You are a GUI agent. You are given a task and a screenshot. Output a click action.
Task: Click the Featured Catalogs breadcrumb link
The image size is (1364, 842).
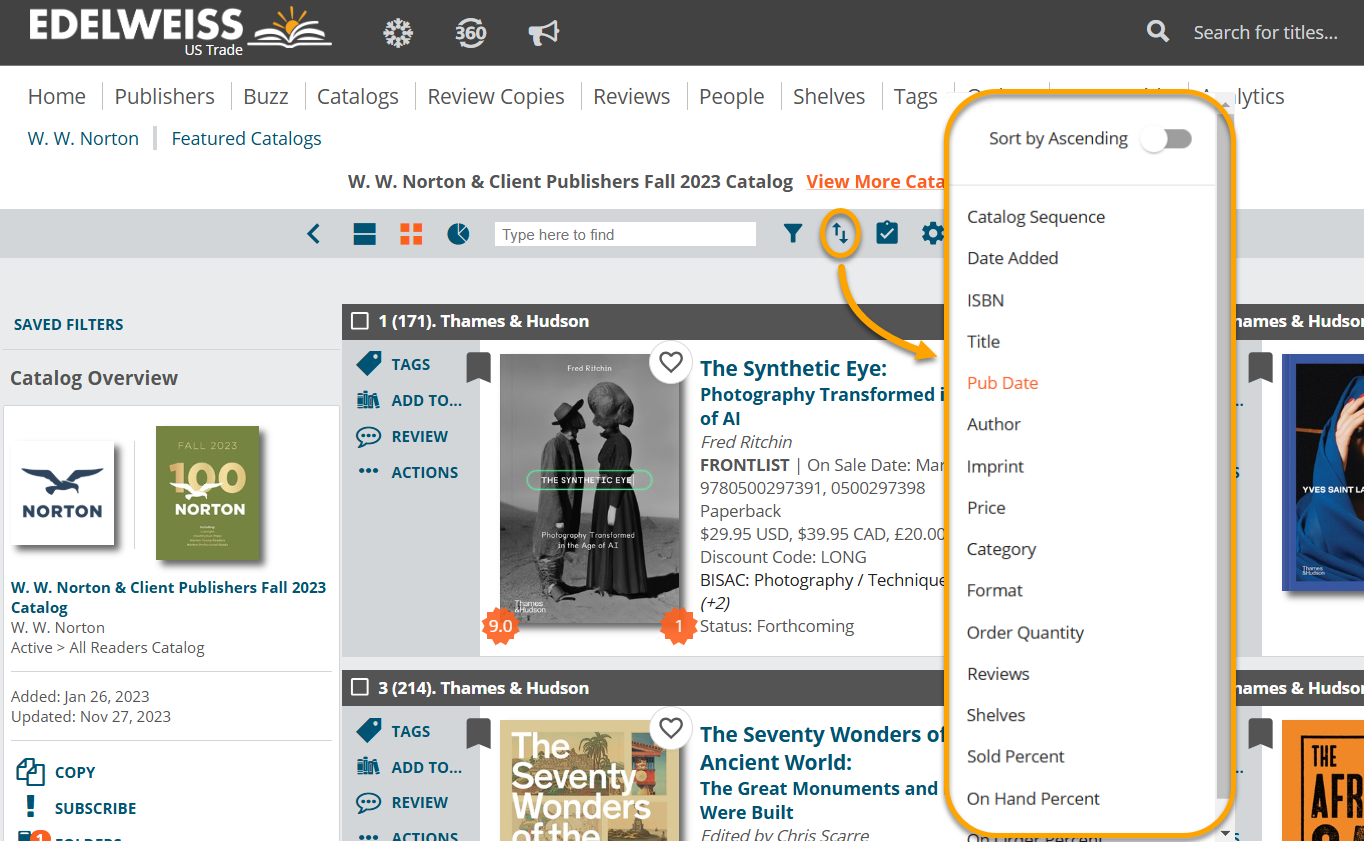click(246, 139)
